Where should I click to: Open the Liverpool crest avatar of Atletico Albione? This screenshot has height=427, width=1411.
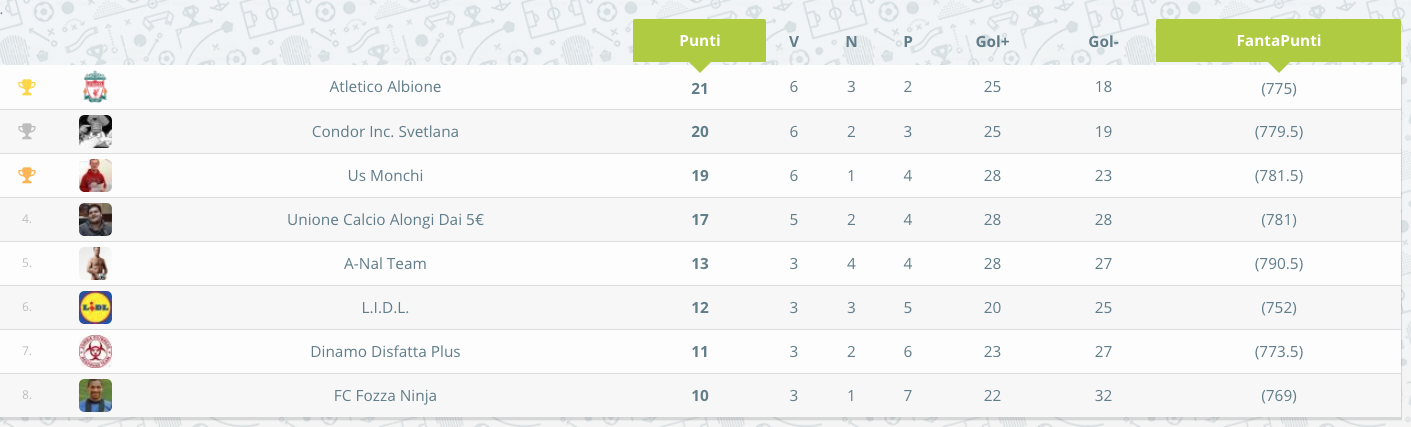(x=95, y=87)
